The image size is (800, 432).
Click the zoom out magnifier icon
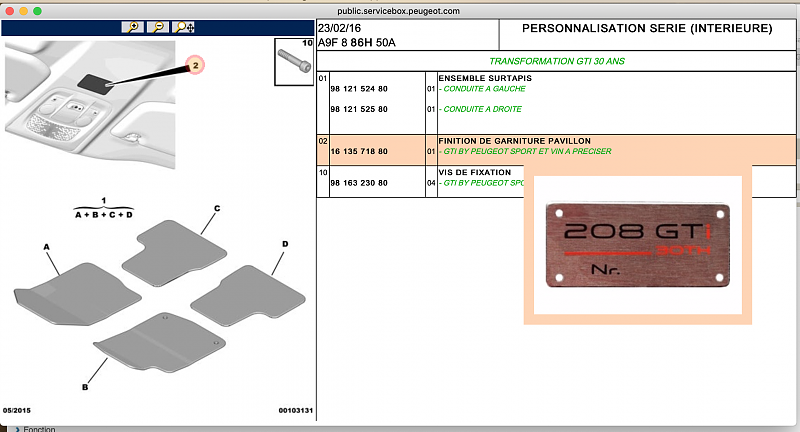(158, 28)
